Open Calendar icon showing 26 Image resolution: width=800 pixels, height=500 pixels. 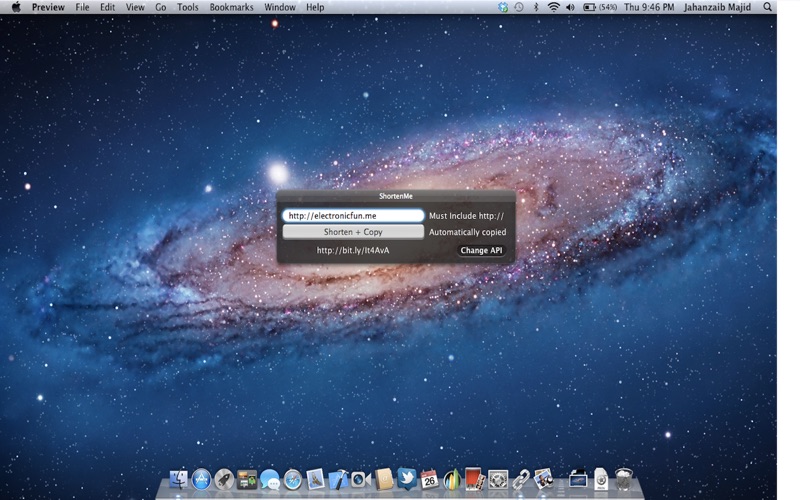[x=429, y=479]
